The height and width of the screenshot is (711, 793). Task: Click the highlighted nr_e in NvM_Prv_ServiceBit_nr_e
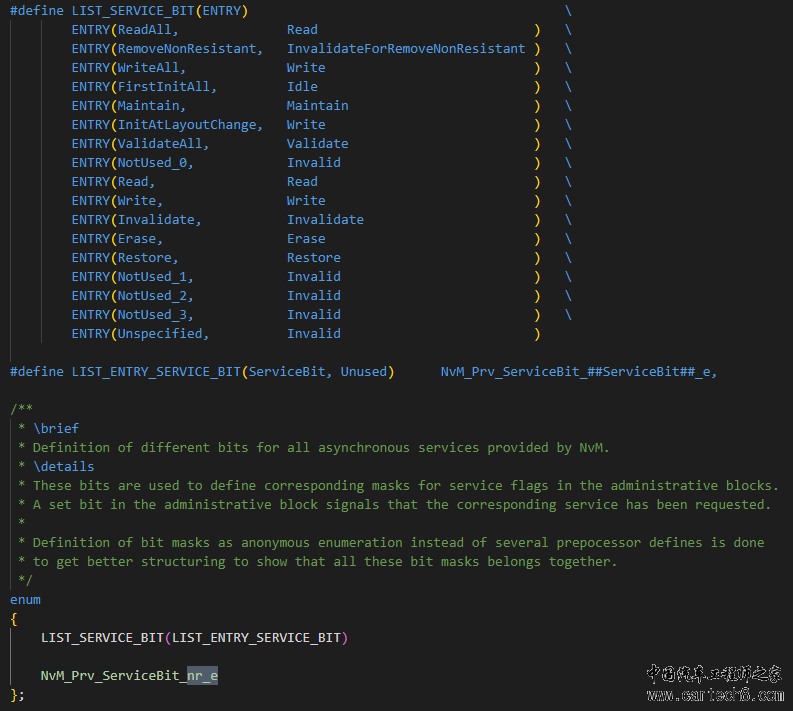[202, 676]
